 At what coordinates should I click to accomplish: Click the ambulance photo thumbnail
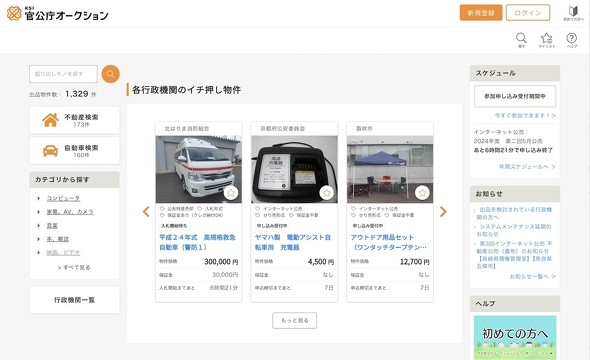point(199,169)
